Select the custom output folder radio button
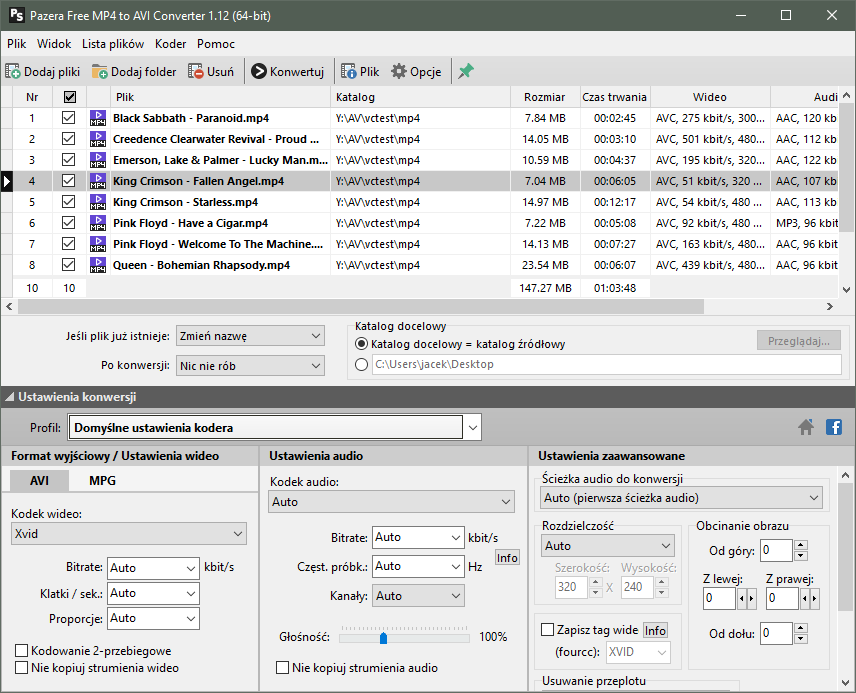Screen dimensions: 856x693 click(361, 364)
